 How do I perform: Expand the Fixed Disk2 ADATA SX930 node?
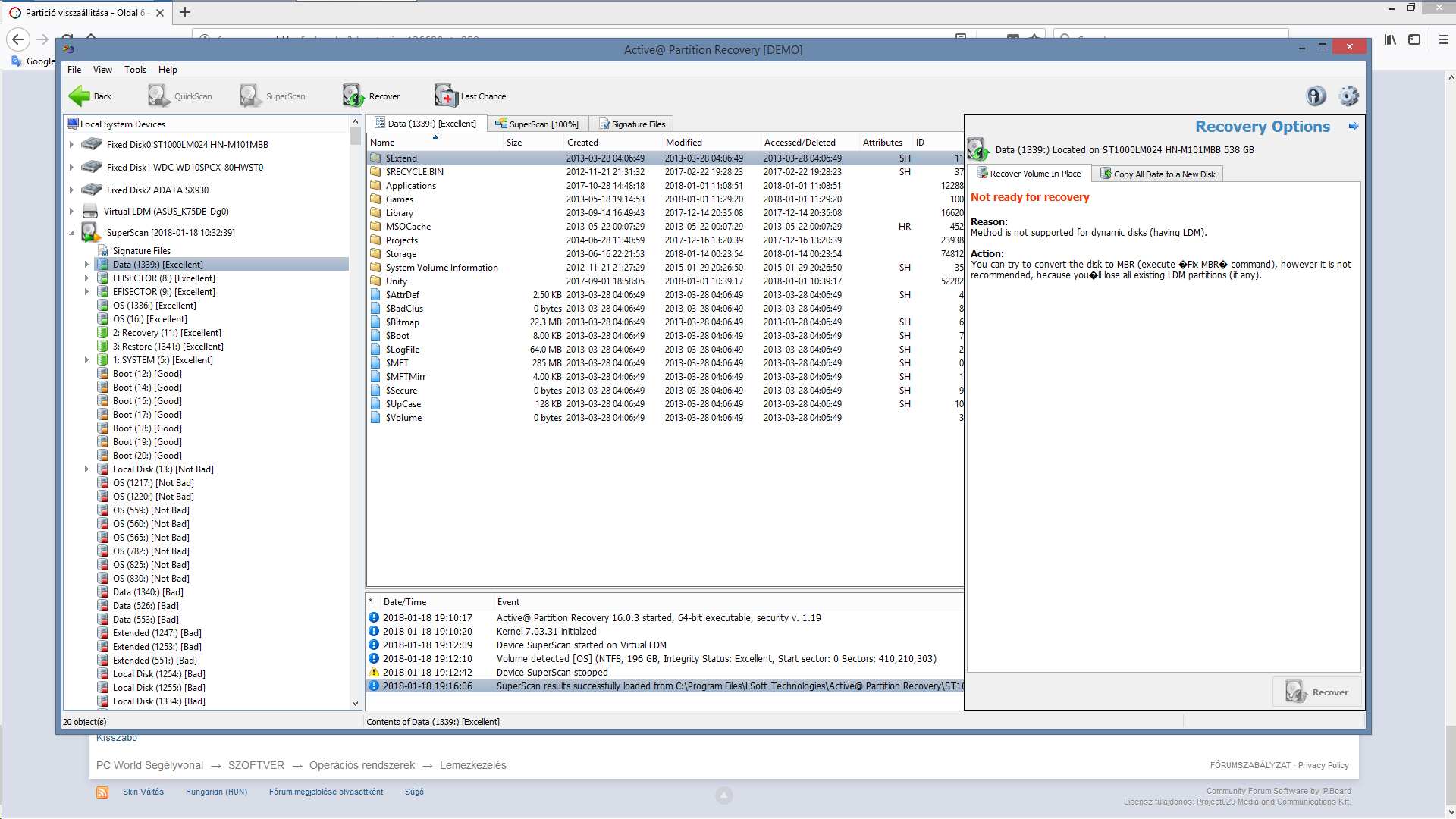pos(71,190)
